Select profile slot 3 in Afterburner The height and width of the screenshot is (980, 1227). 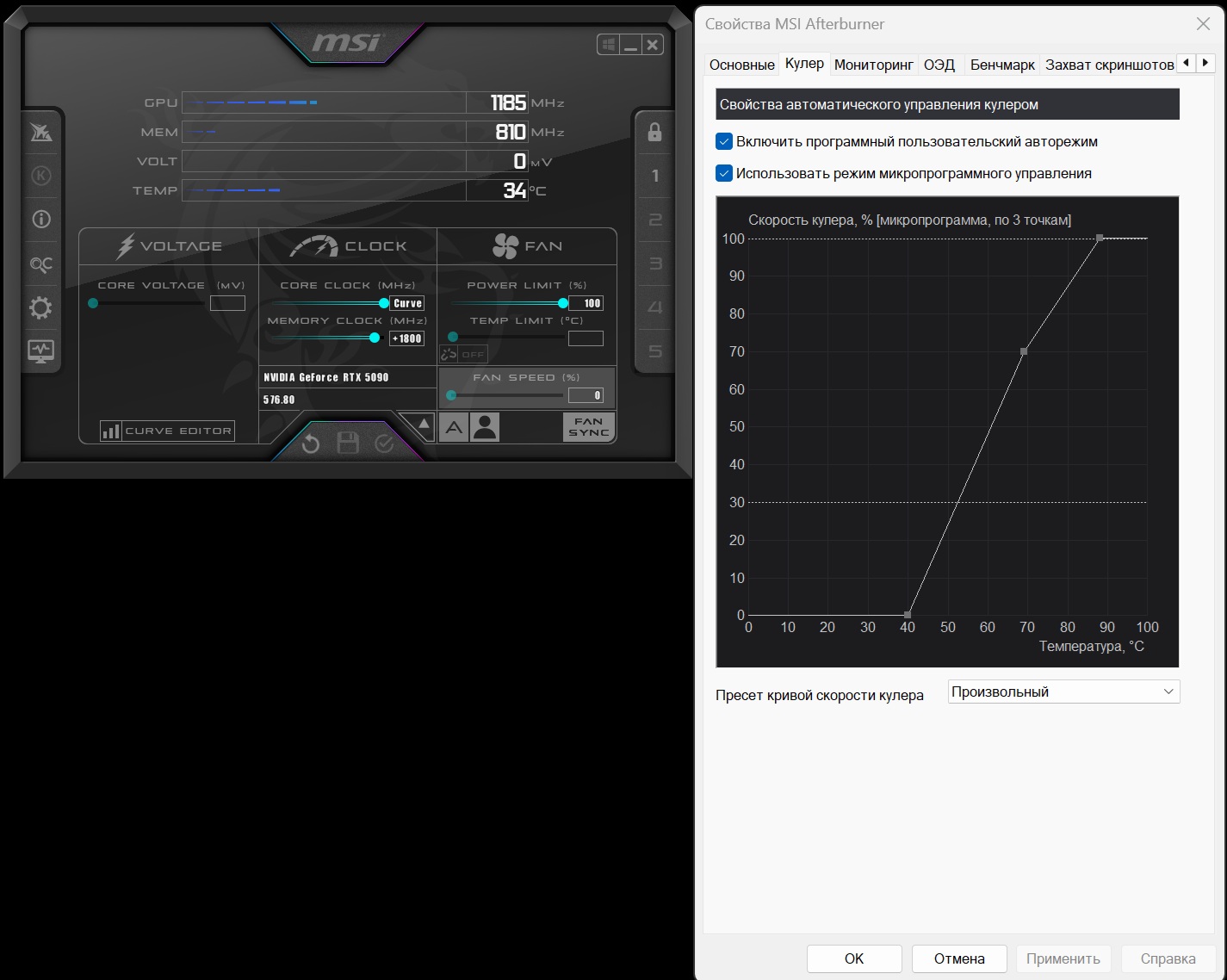(655, 264)
